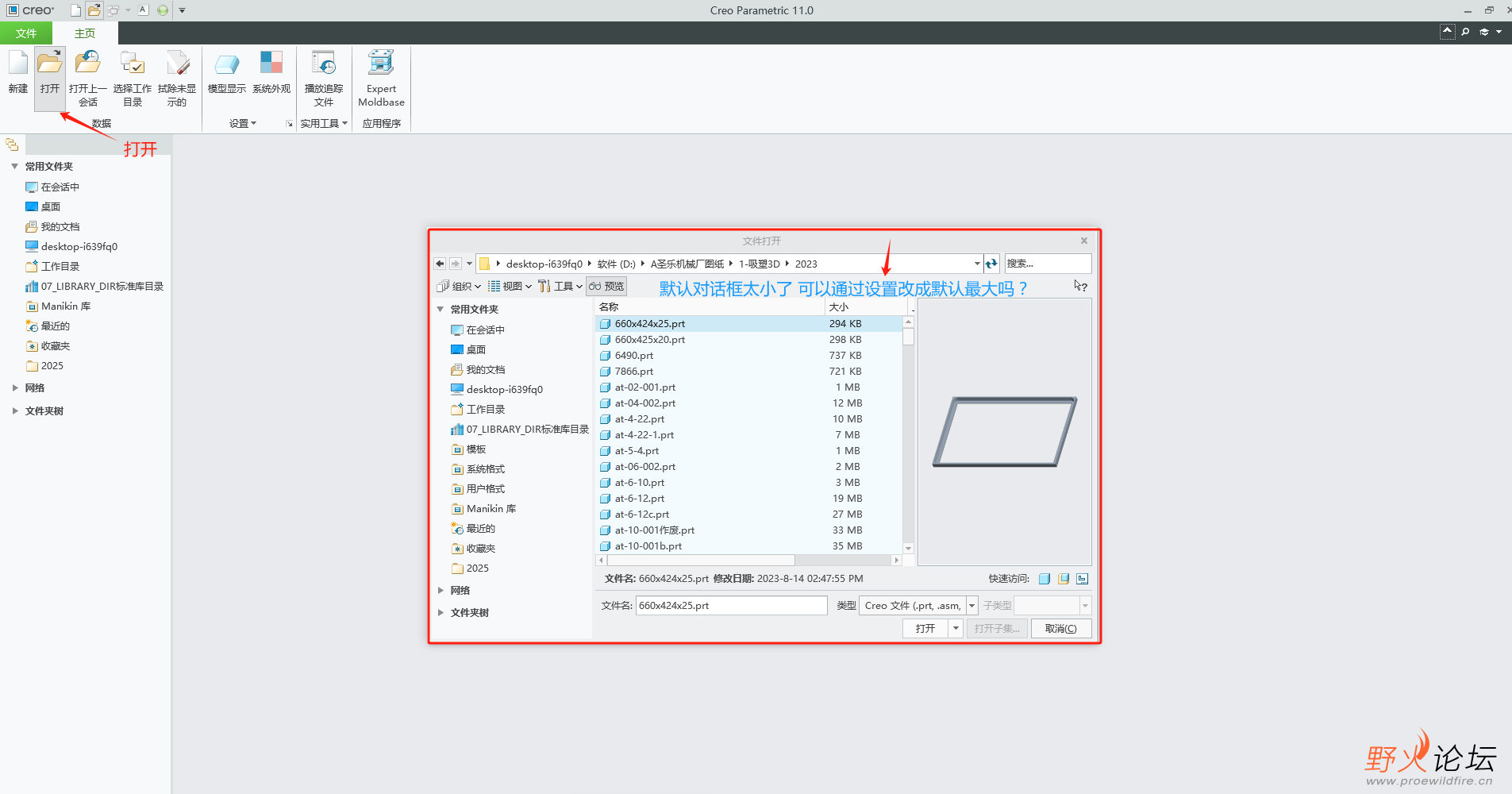Click the learning hat icon at top right

[1484, 32]
